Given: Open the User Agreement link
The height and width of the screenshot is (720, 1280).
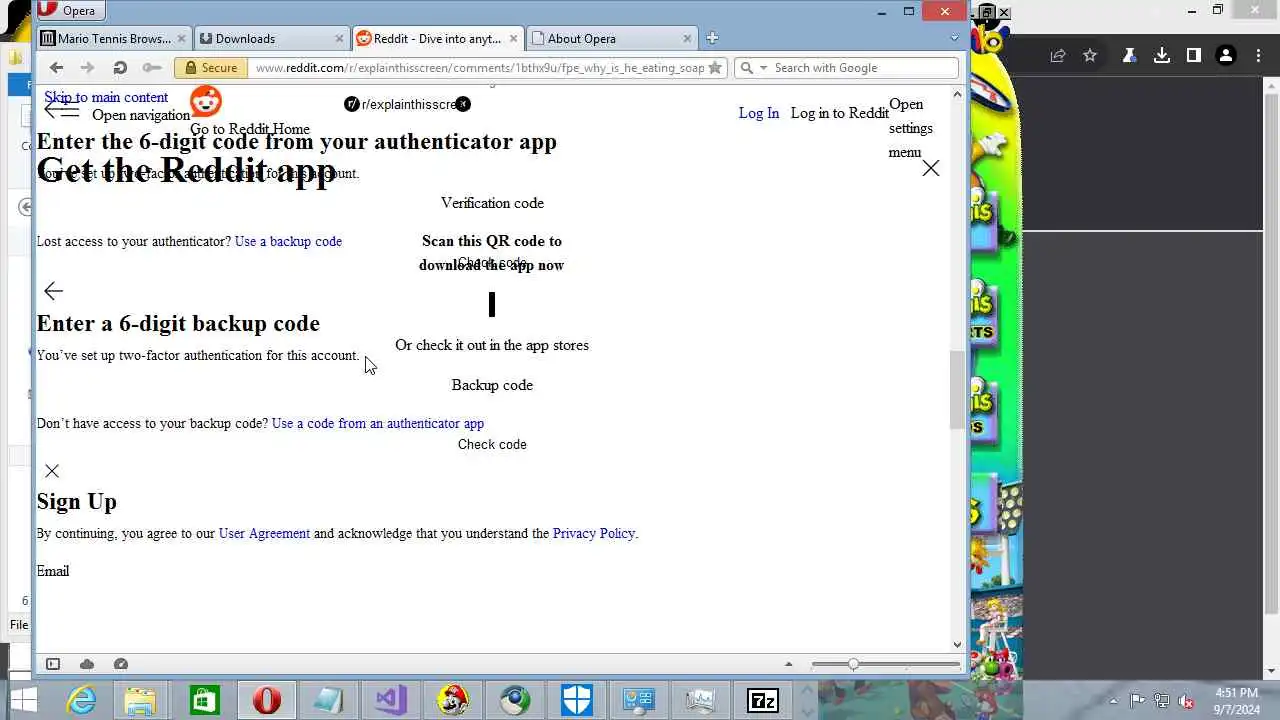Looking at the screenshot, I should pyautogui.click(x=264, y=533).
